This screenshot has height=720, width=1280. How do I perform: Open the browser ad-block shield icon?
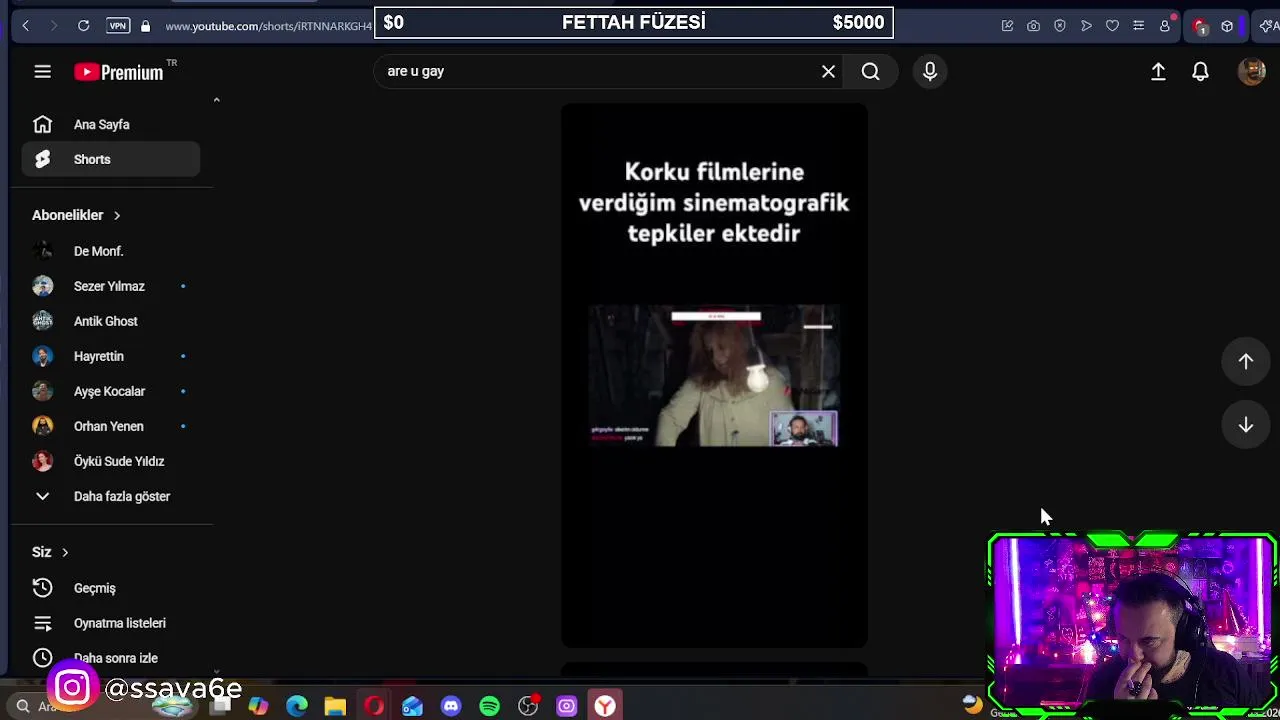[1060, 25]
